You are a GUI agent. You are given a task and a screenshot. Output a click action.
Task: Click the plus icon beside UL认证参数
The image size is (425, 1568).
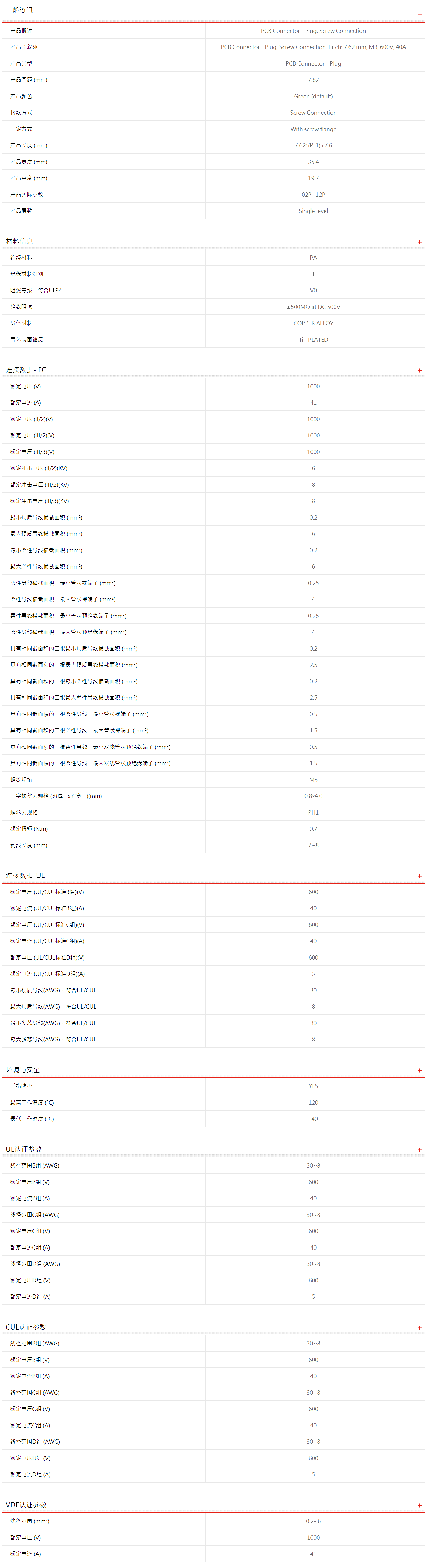coord(419,1150)
